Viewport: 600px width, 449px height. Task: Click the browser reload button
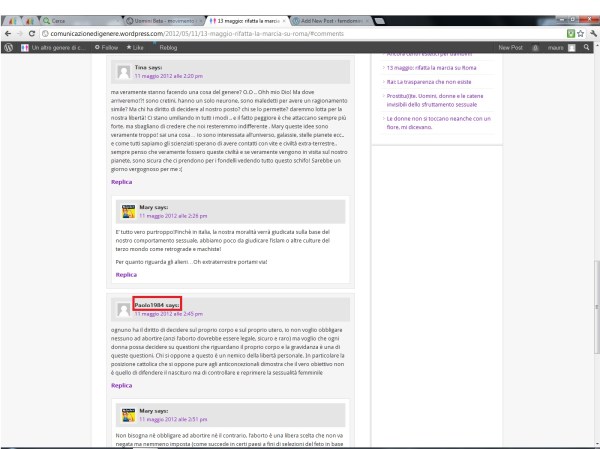pos(33,33)
